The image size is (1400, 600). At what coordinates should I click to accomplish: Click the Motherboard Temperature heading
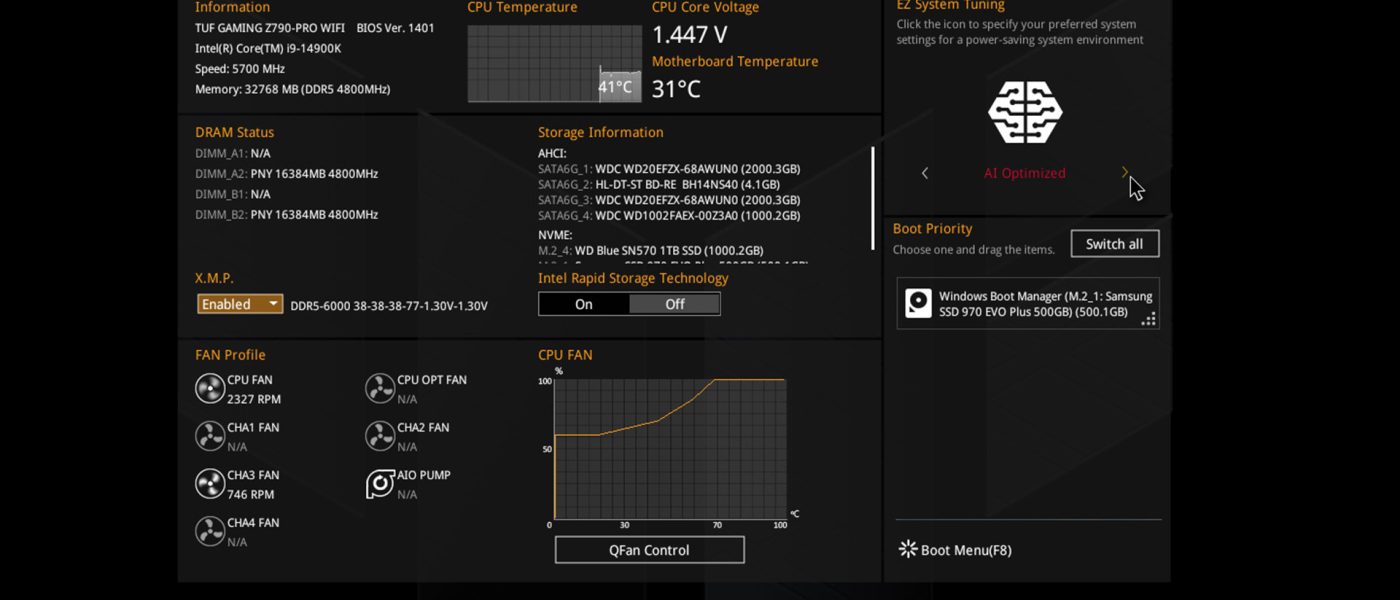[735, 61]
